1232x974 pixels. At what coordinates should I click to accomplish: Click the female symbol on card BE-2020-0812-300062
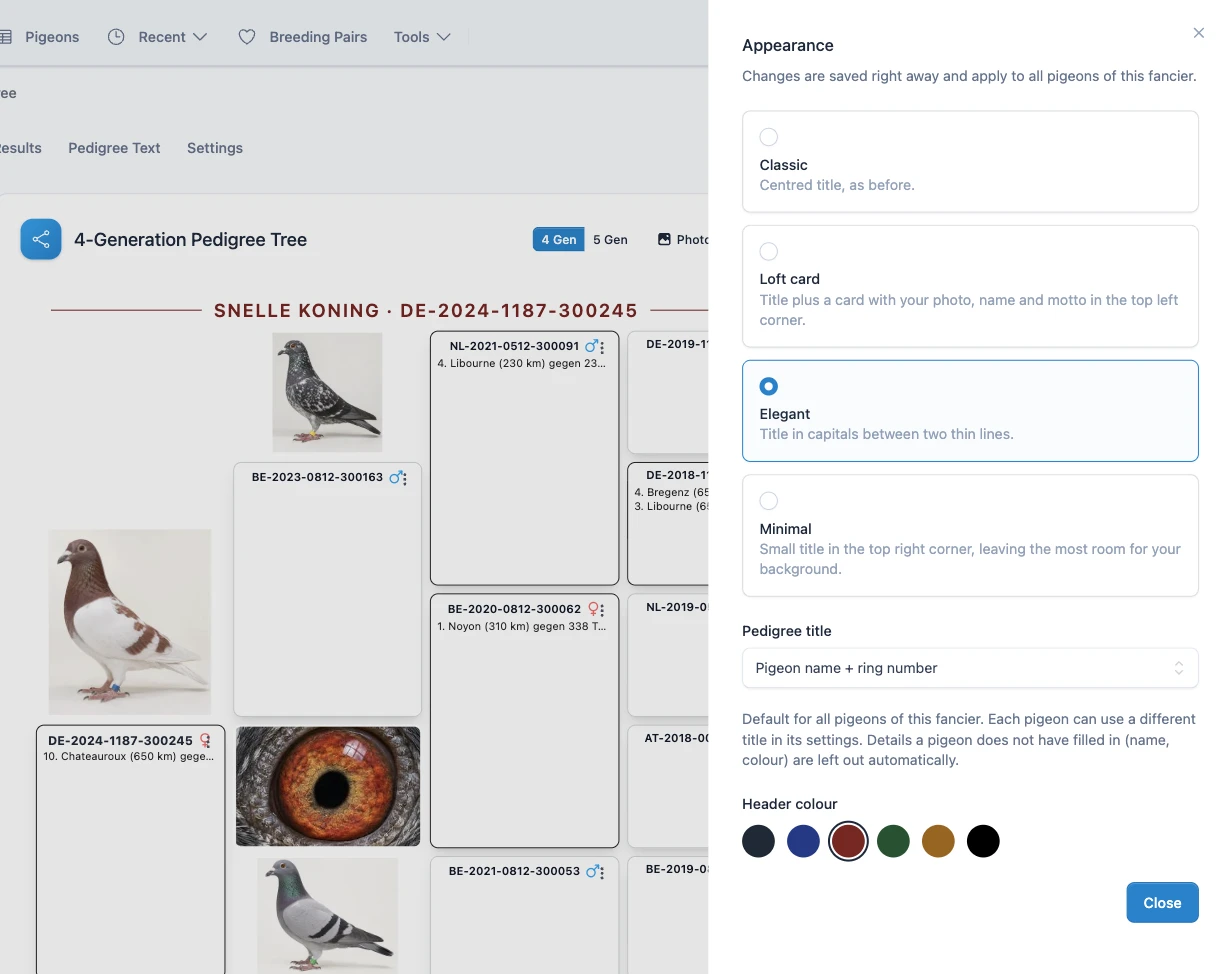592,609
